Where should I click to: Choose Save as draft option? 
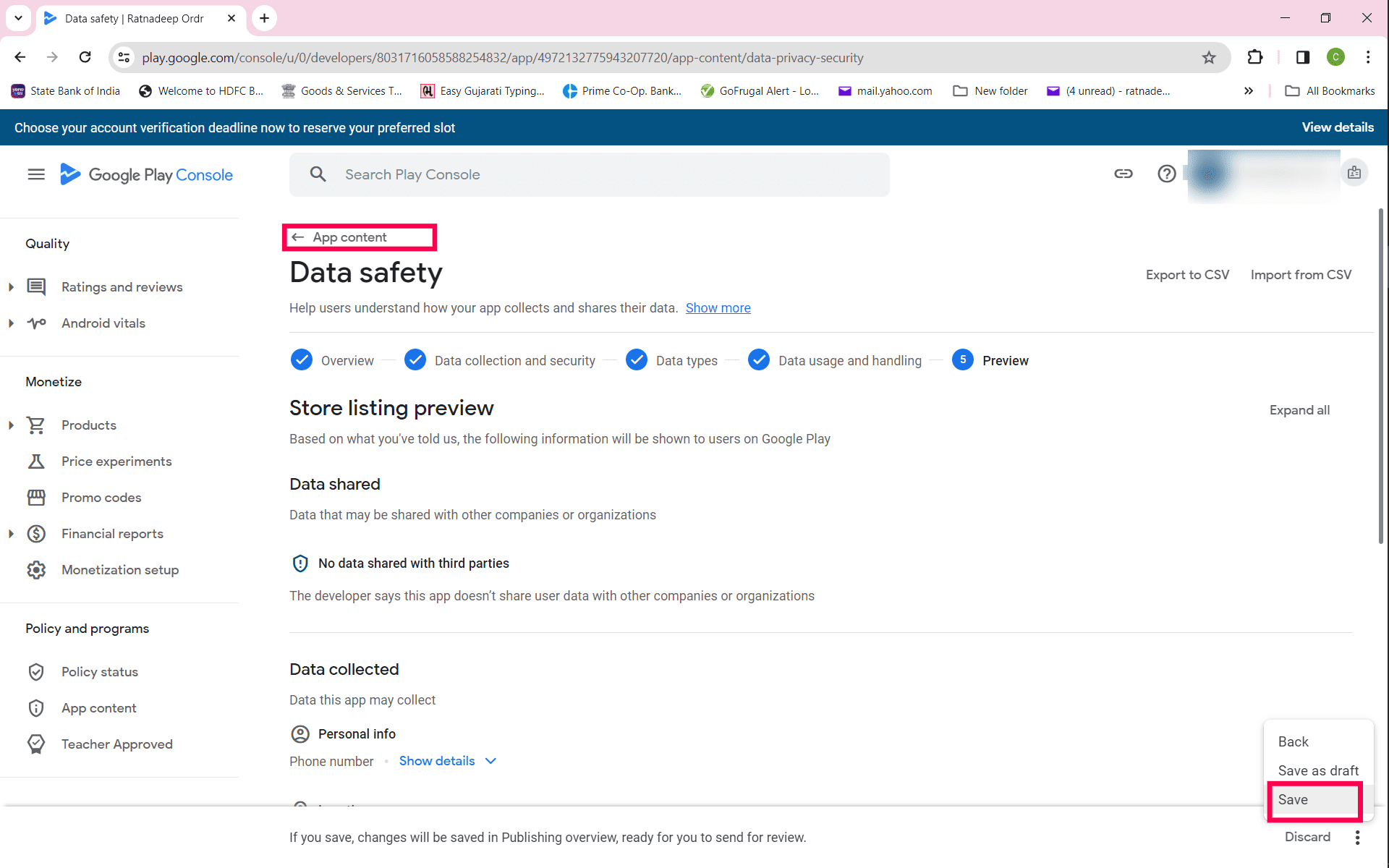[1317, 771]
